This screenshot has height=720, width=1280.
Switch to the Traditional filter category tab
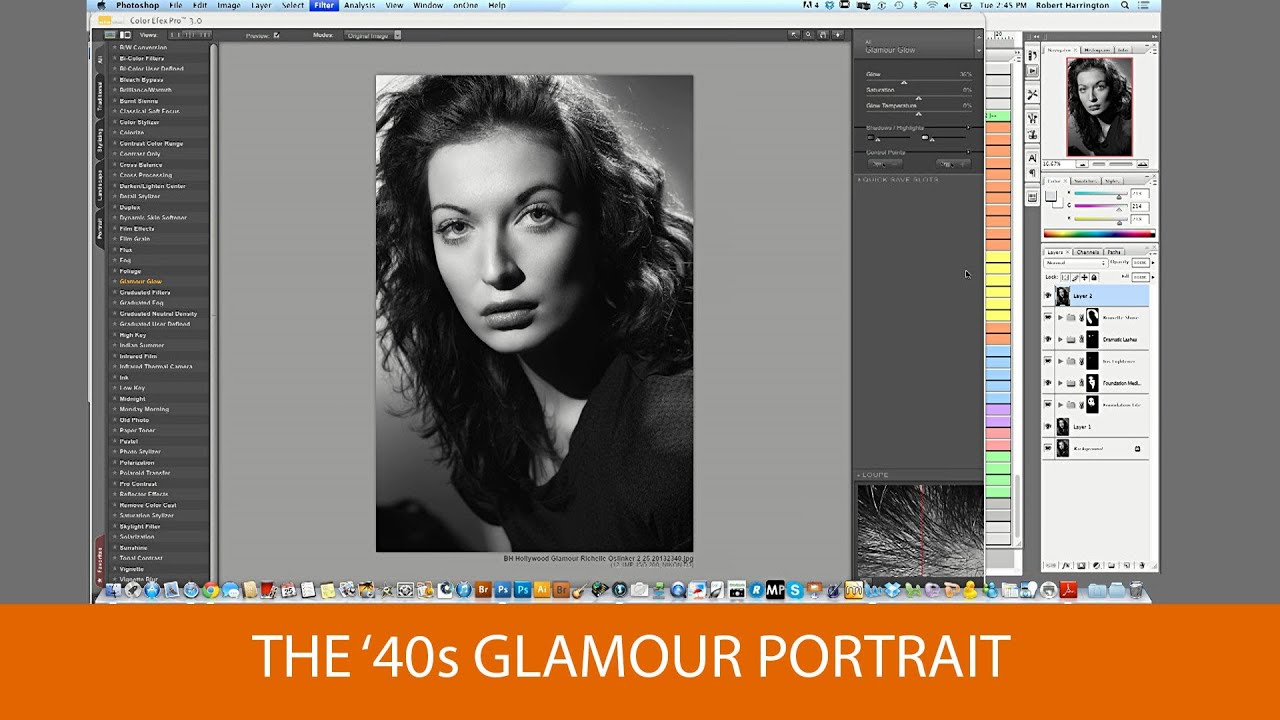point(99,97)
